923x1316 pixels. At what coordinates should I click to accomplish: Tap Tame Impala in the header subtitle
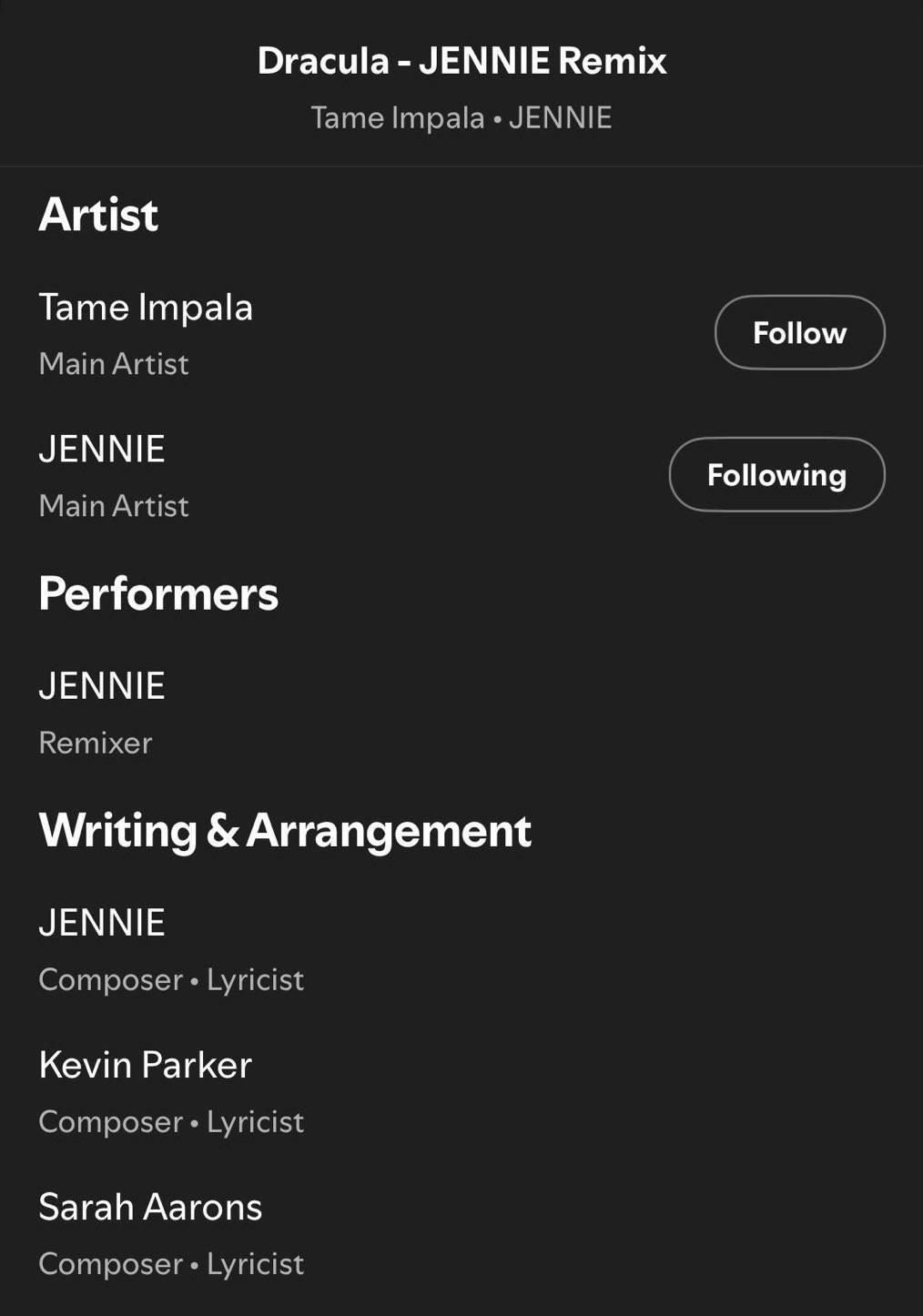click(398, 118)
